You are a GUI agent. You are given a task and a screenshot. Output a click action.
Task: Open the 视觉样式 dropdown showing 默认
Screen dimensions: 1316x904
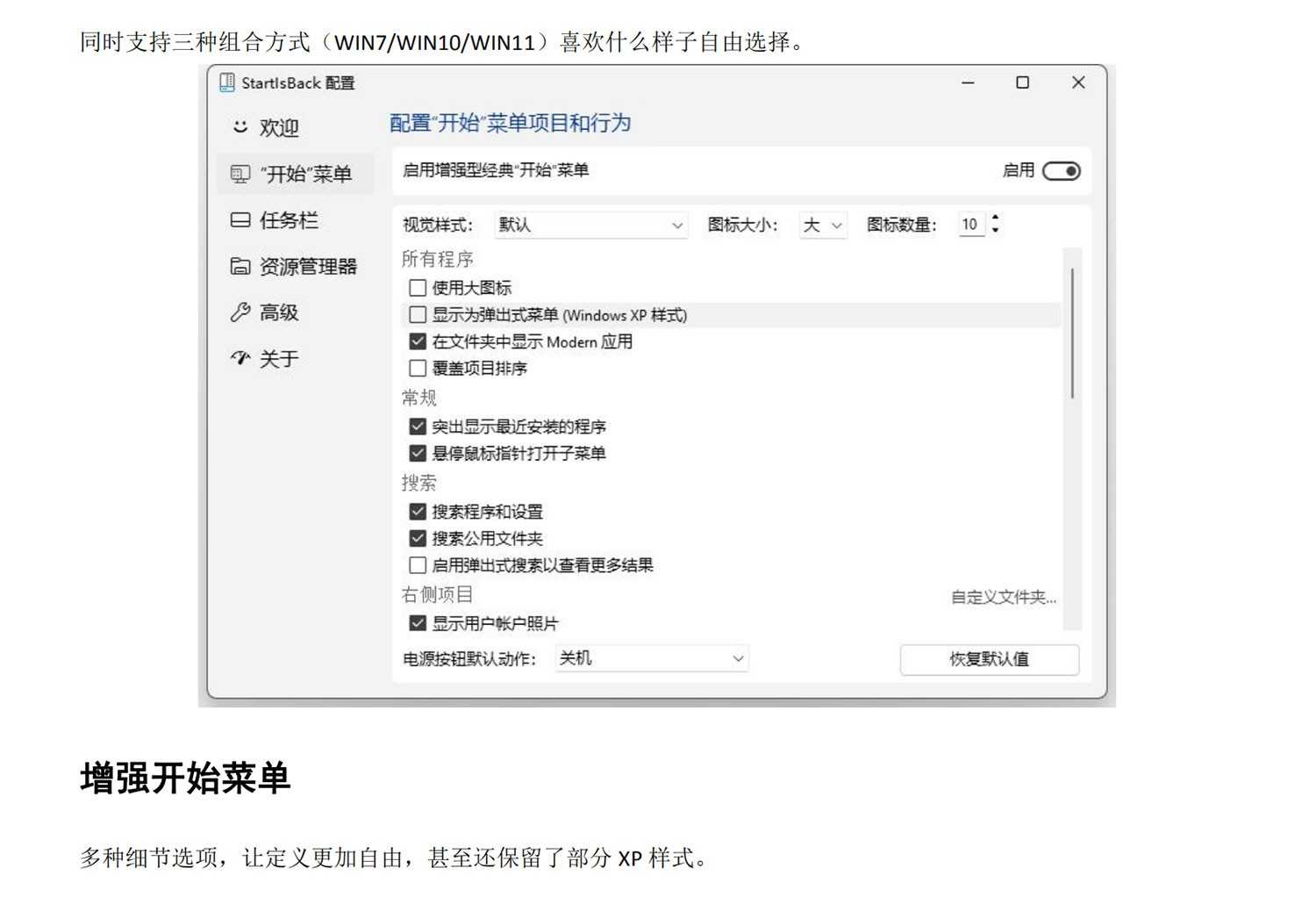(x=590, y=225)
